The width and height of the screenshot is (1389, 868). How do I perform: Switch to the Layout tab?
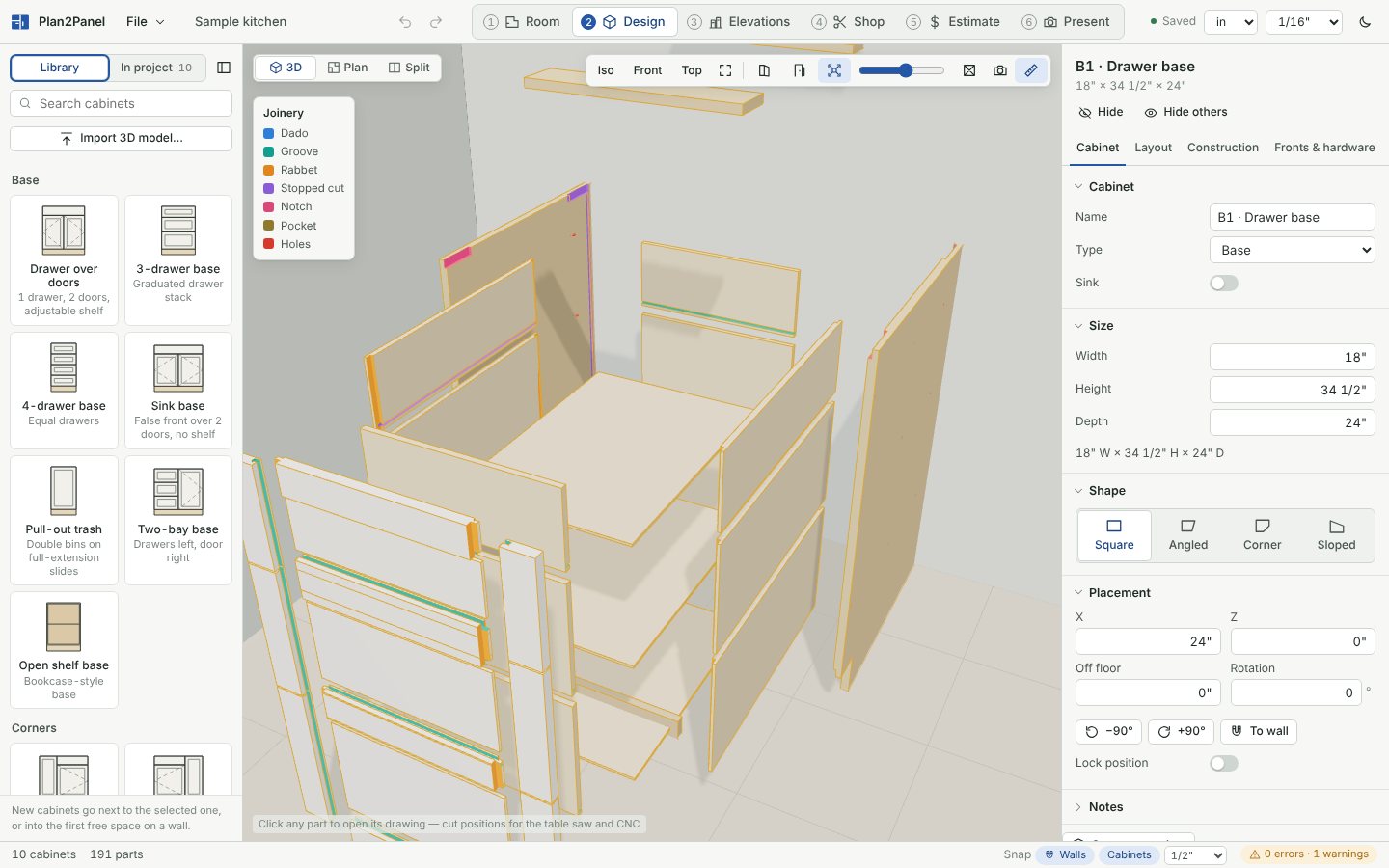pyautogui.click(x=1153, y=148)
